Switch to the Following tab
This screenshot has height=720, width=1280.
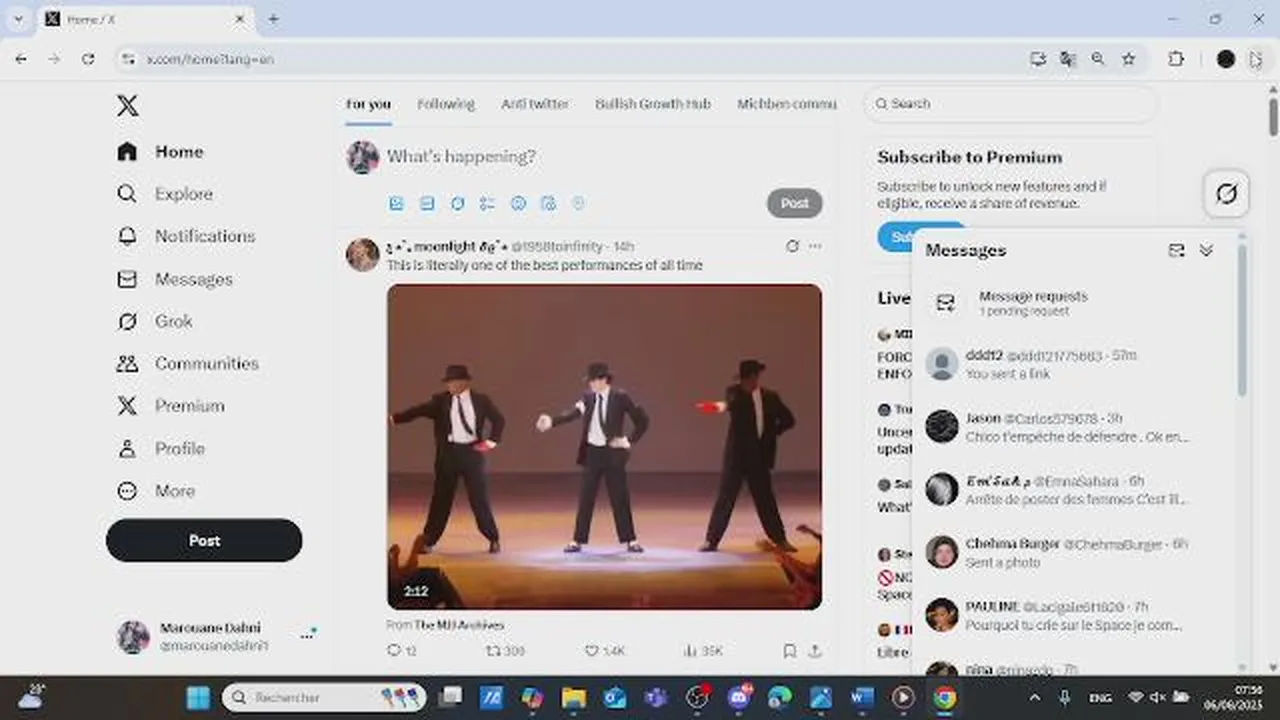[x=446, y=104]
